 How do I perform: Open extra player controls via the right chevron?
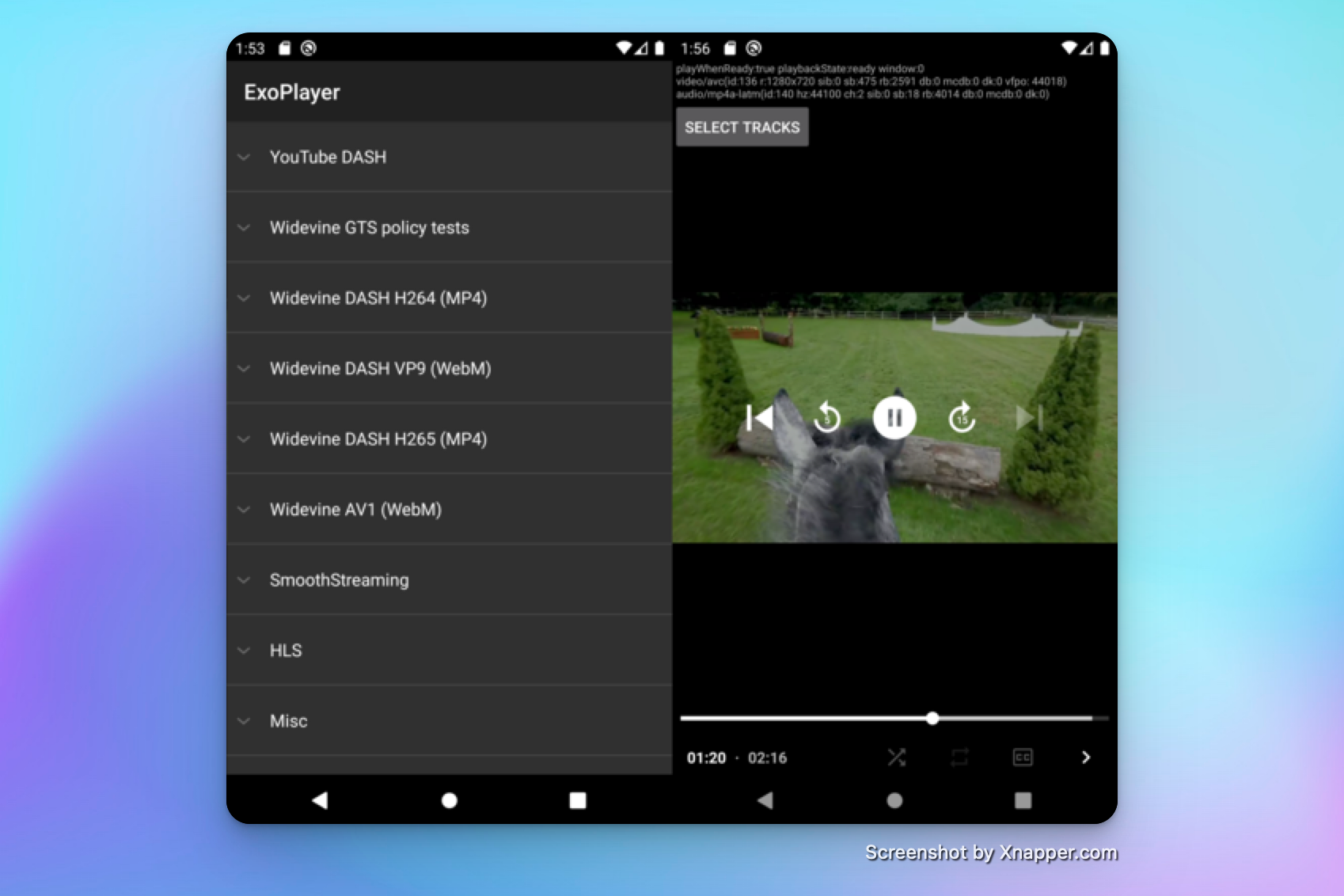[x=1085, y=757]
